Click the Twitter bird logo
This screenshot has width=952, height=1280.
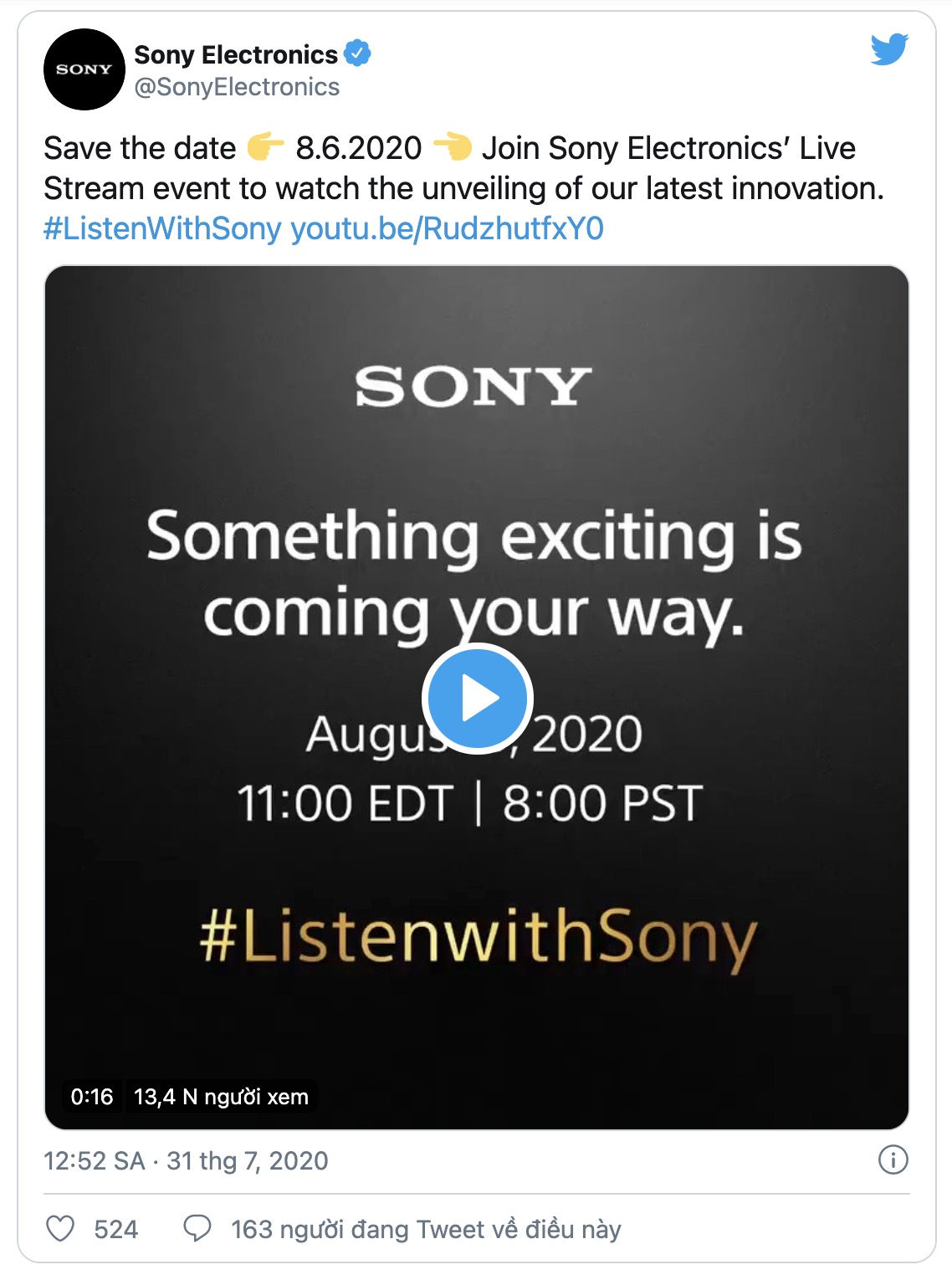(888, 50)
